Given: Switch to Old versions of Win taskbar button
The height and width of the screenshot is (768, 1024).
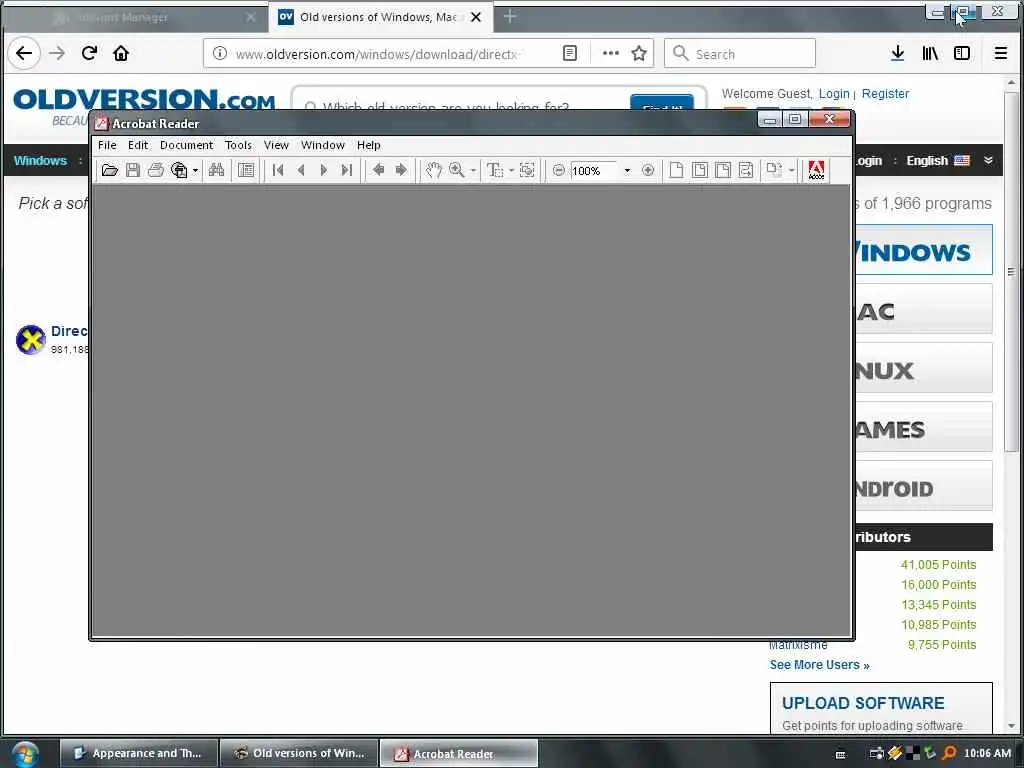Looking at the screenshot, I should pos(299,754).
